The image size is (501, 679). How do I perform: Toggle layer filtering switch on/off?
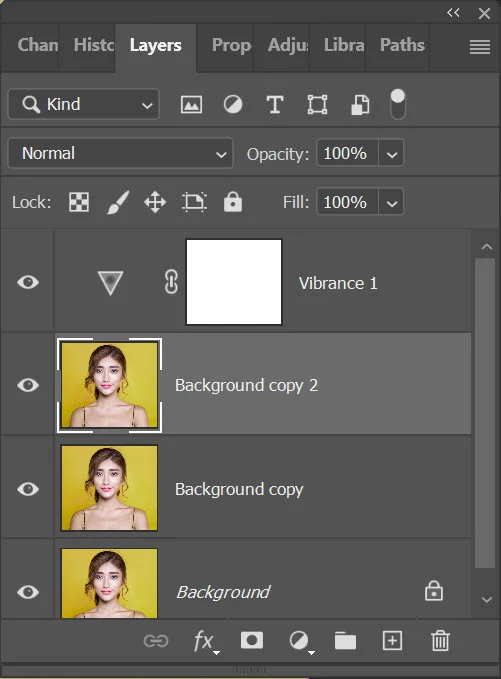(398, 104)
